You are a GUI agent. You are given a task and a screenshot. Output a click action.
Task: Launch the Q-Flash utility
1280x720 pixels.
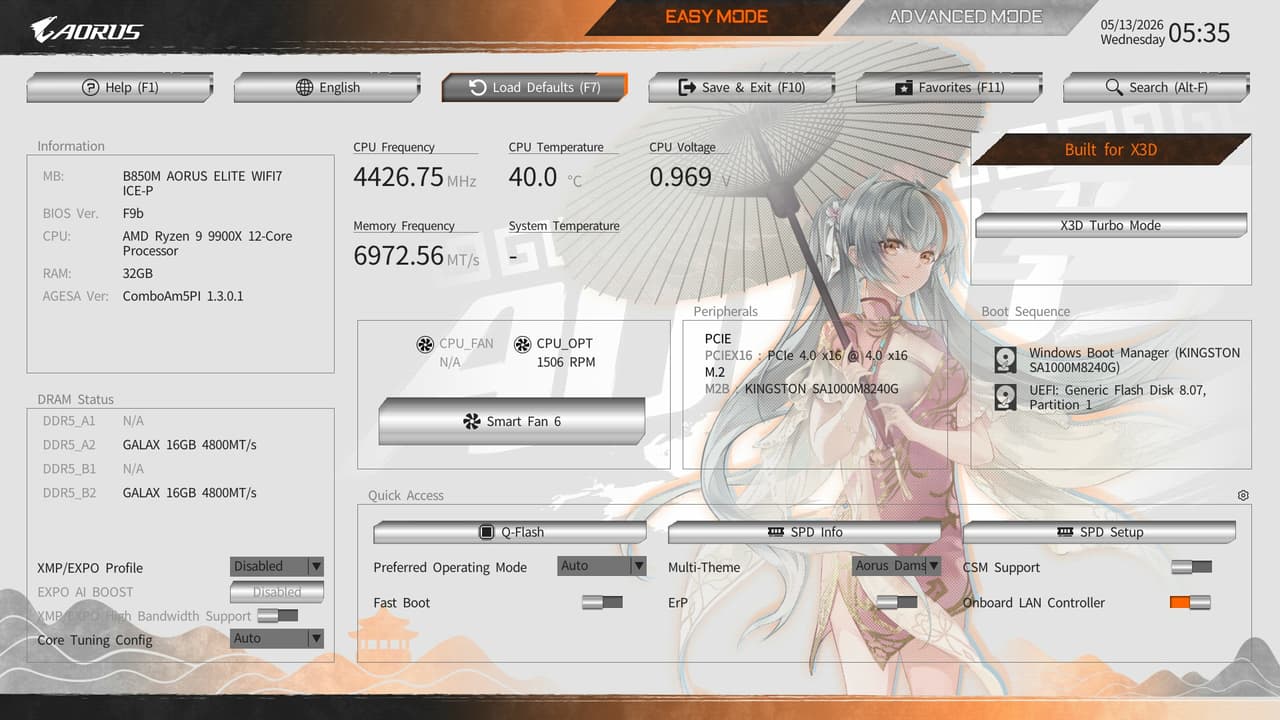[510, 532]
